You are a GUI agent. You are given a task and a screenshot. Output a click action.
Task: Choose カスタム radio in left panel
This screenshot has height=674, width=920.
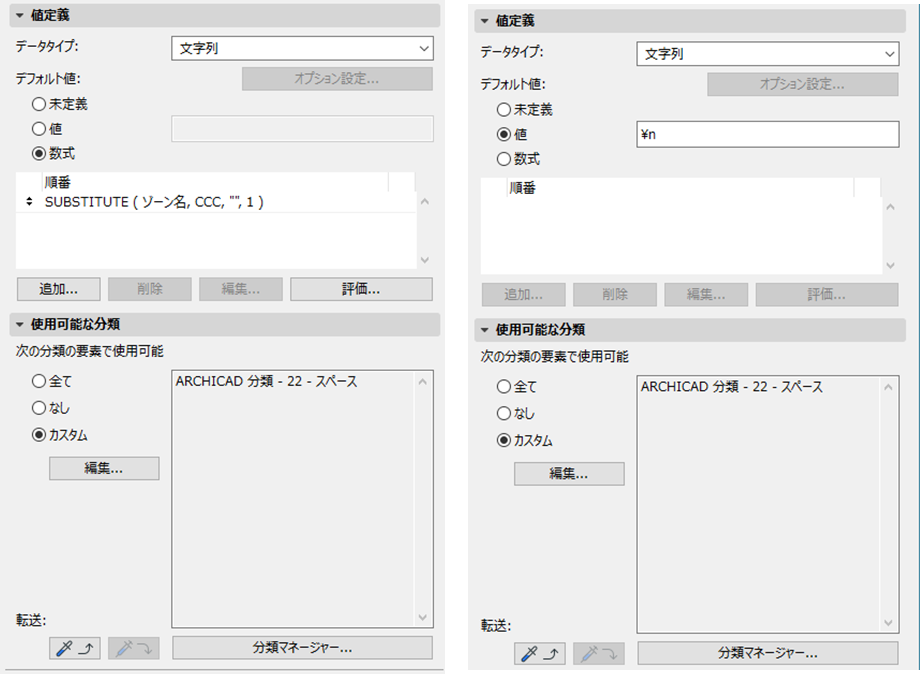(39, 435)
